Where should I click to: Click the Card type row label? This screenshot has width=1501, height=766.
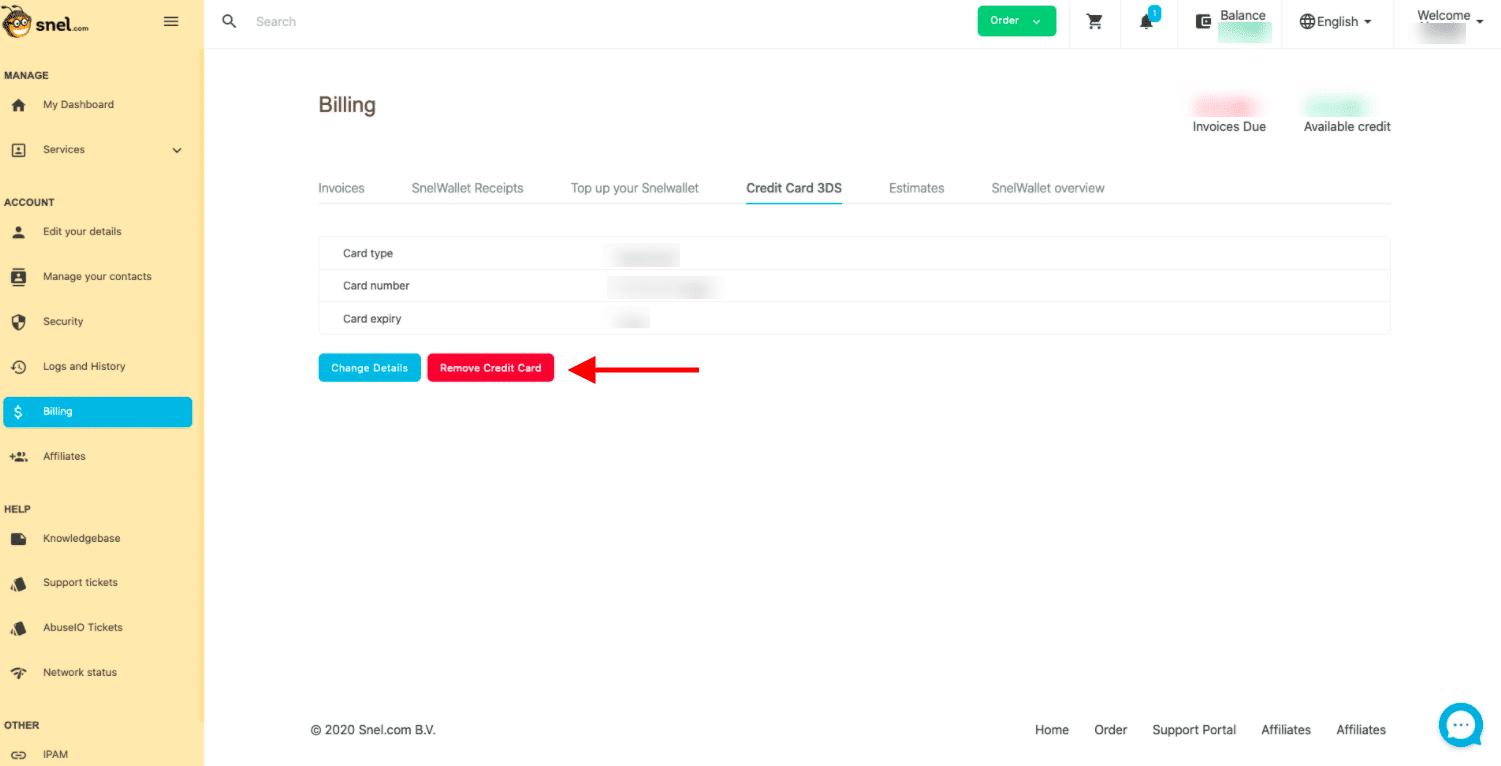tap(368, 254)
